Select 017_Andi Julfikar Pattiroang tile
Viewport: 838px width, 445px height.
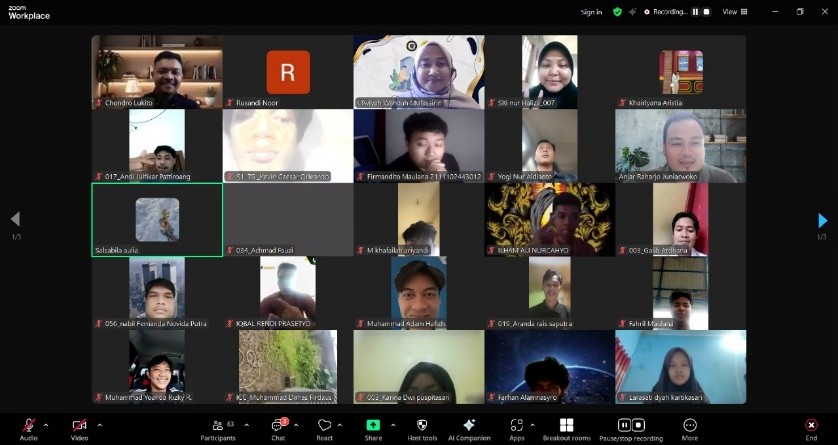pyautogui.click(x=157, y=146)
